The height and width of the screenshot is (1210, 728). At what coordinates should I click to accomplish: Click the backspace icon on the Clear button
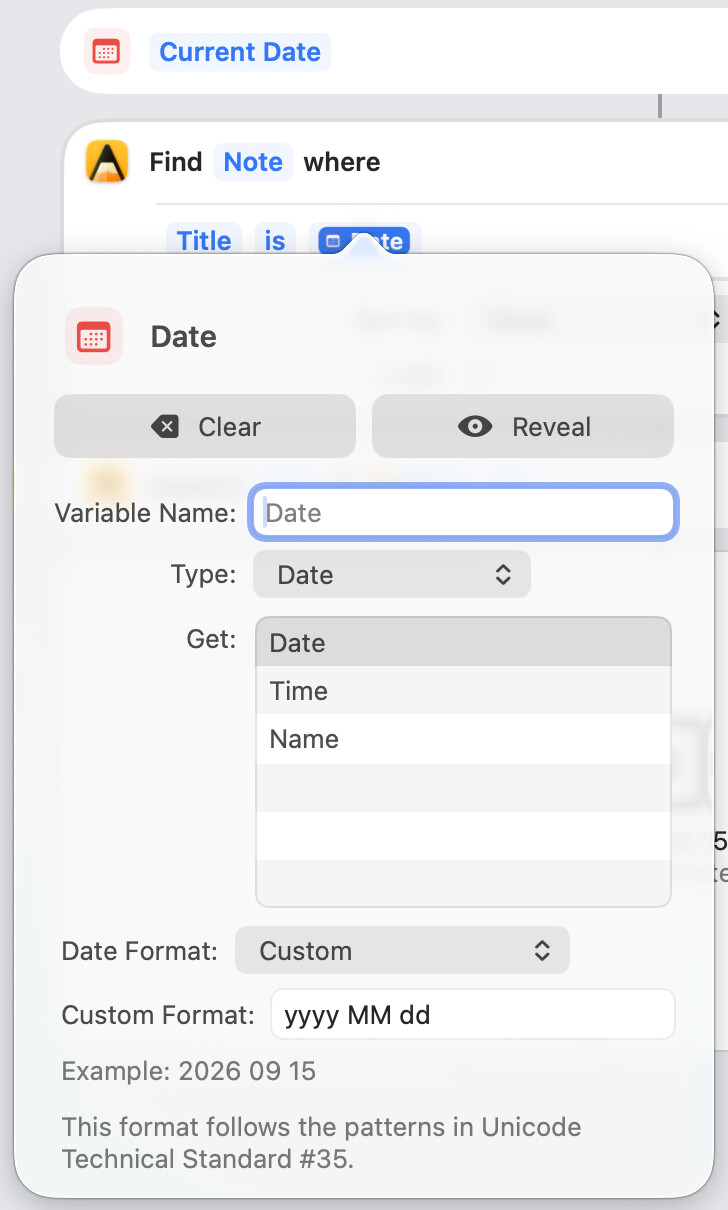point(165,427)
